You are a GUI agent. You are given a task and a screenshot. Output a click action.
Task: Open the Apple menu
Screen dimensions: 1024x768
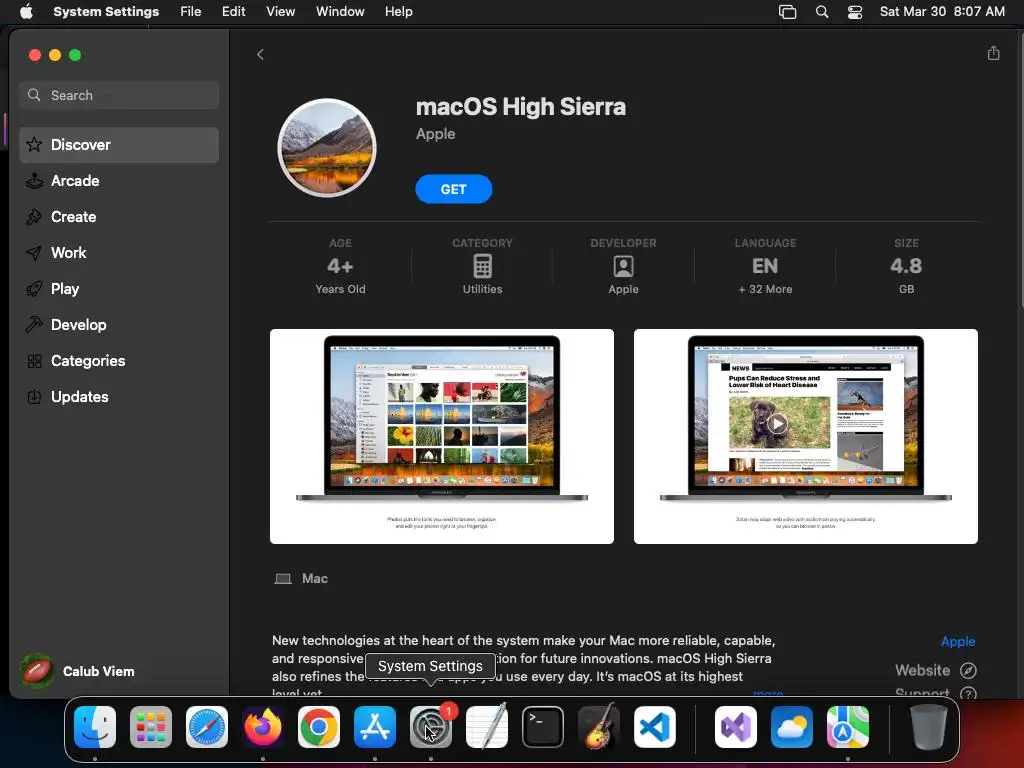pos(27,12)
